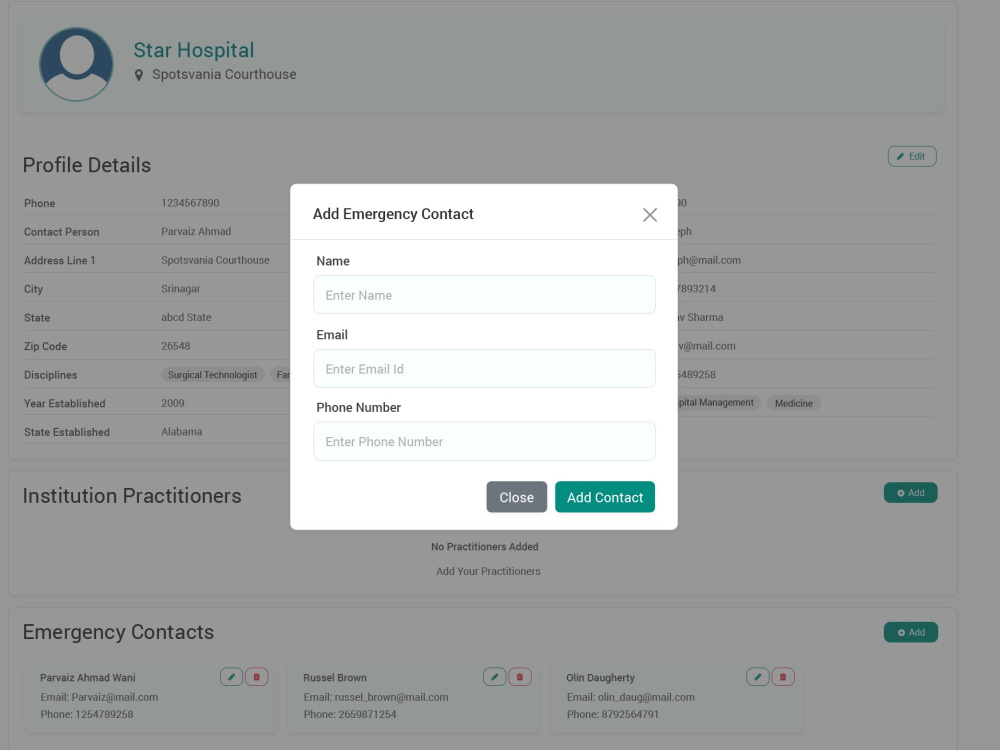The width and height of the screenshot is (1000, 750).
Task: Add a new Institution Practitioner
Action: pyautogui.click(x=911, y=492)
